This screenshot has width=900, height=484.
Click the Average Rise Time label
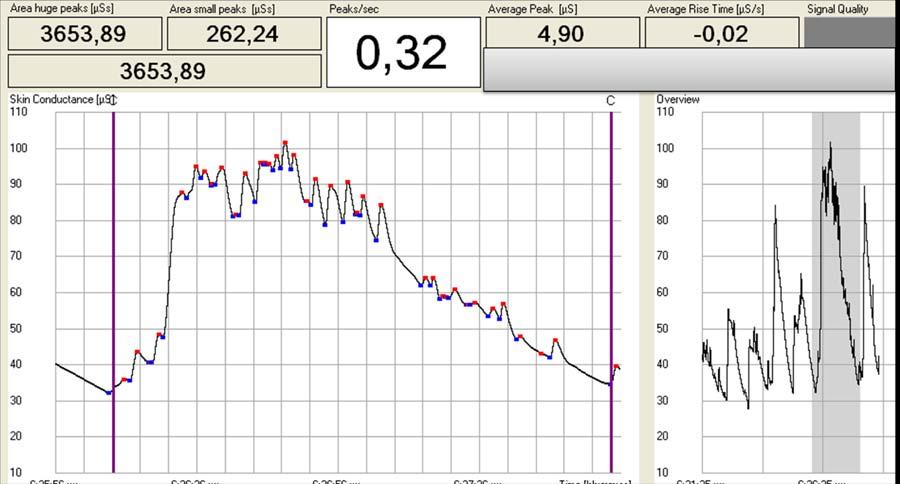point(706,9)
